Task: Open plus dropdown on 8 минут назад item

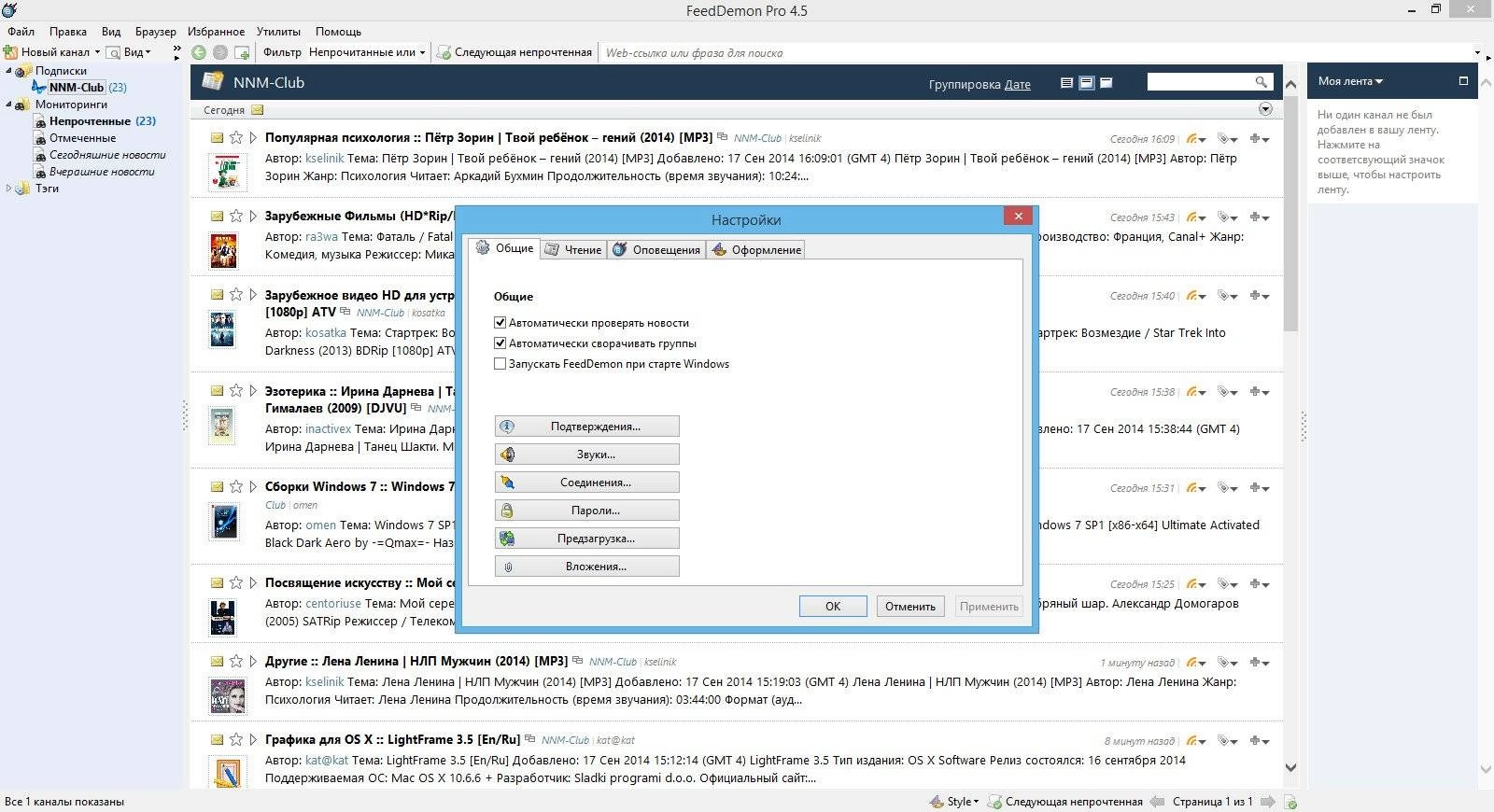Action: pyautogui.click(x=1260, y=741)
